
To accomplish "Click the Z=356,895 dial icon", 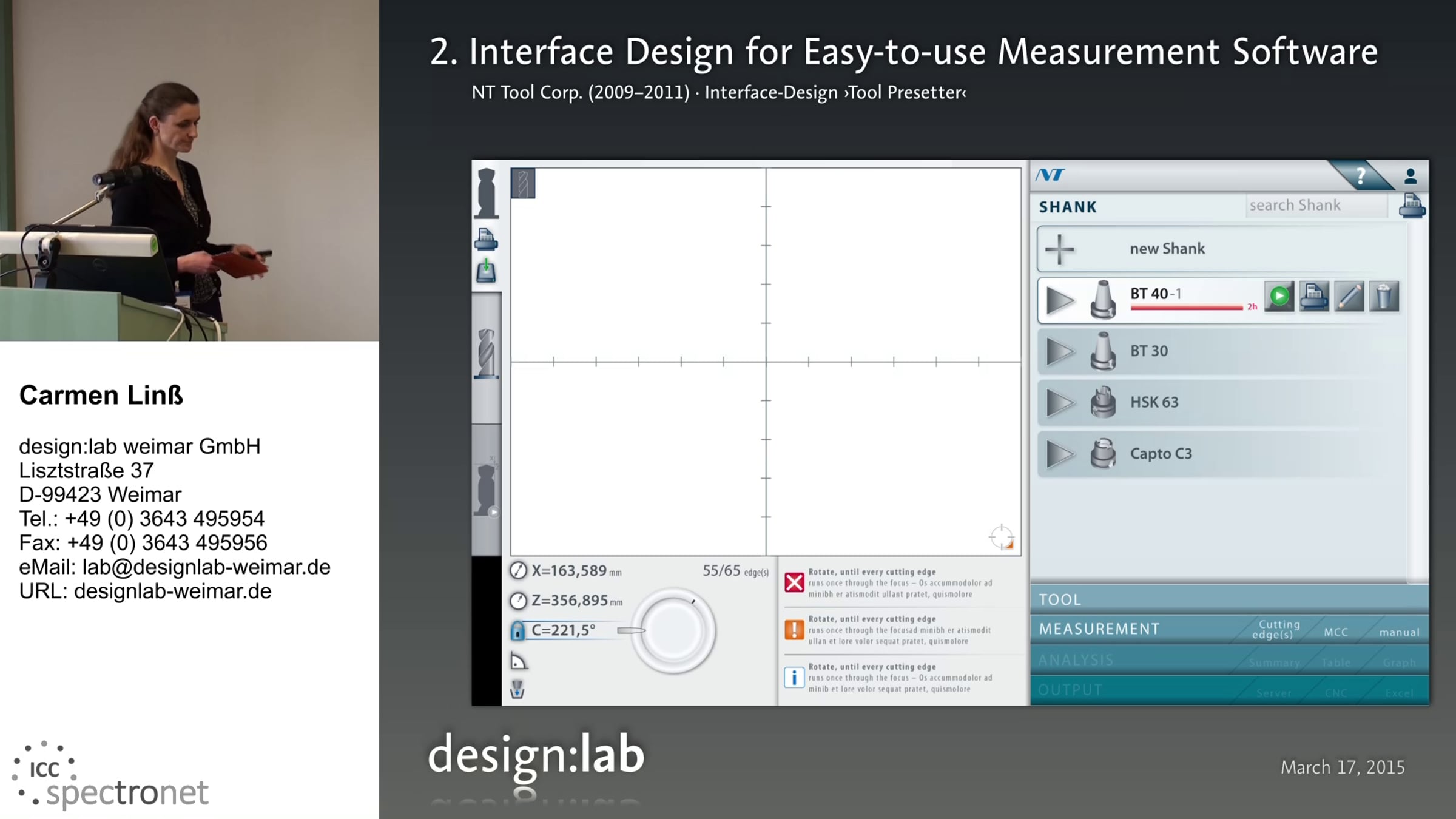I will pos(518,601).
